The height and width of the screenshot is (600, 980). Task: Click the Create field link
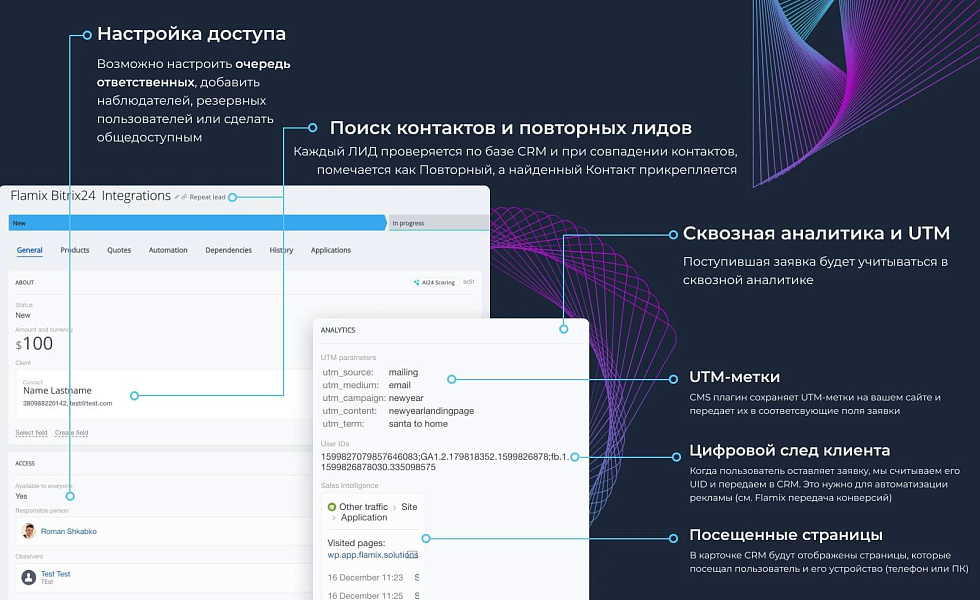tap(71, 432)
